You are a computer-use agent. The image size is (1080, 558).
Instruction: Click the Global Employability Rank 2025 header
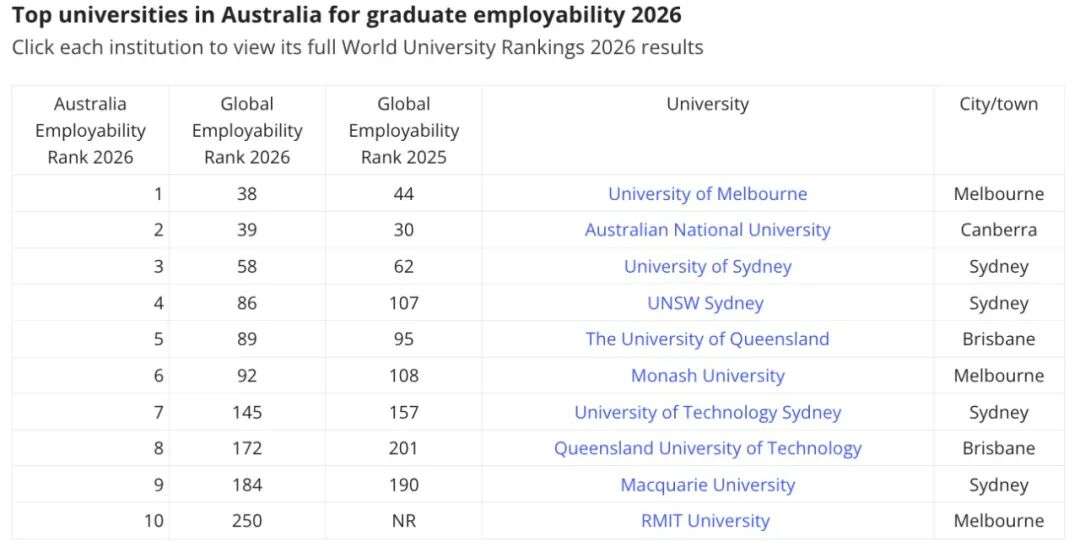pyautogui.click(x=403, y=130)
